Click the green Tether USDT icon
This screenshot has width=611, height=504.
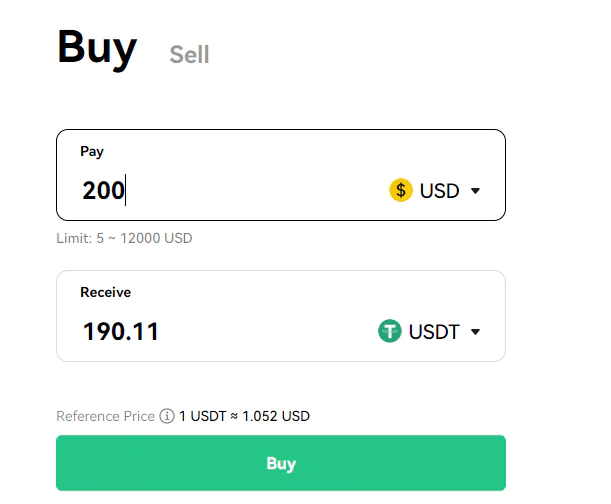[x=390, y=331]
